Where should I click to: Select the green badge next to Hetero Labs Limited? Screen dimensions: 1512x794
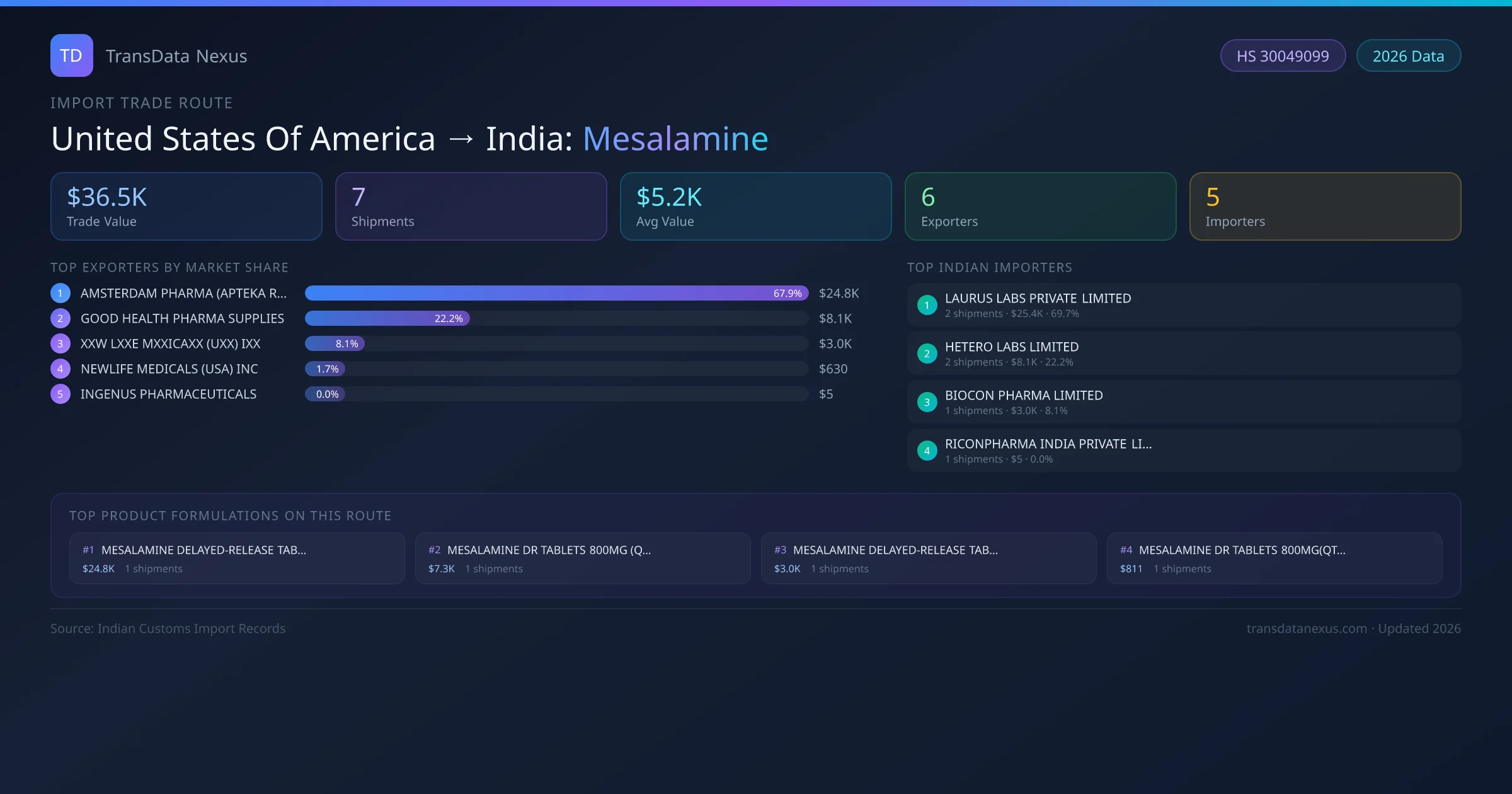927,354
